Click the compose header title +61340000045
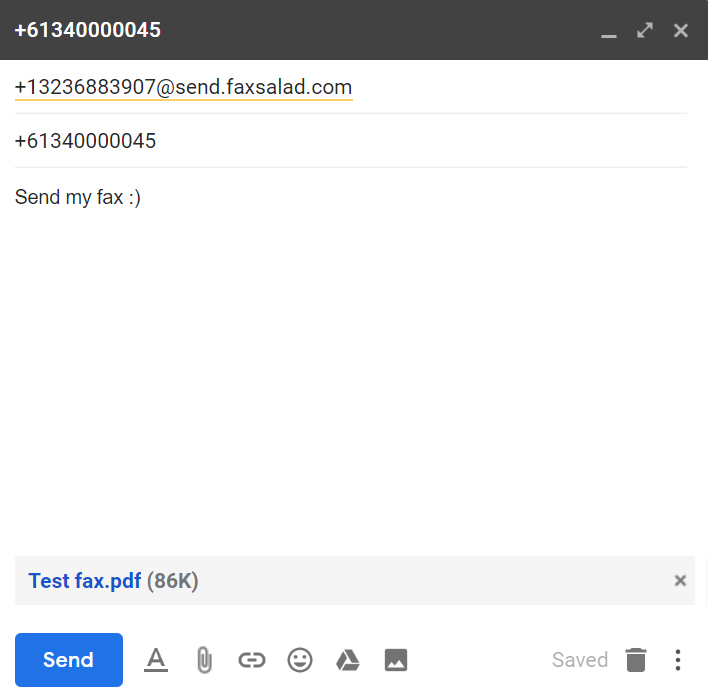The image size is (708, 699). pos(88,30)
